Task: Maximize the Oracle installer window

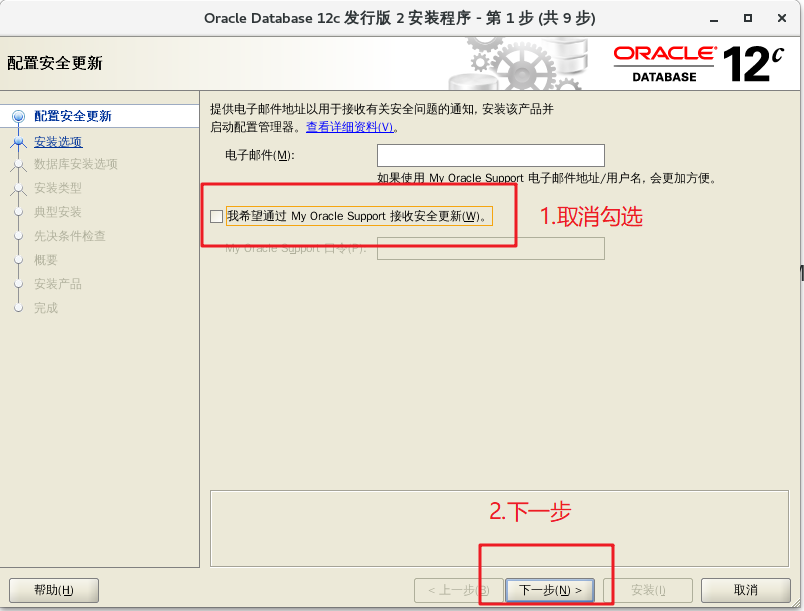Action: point(748,18)
